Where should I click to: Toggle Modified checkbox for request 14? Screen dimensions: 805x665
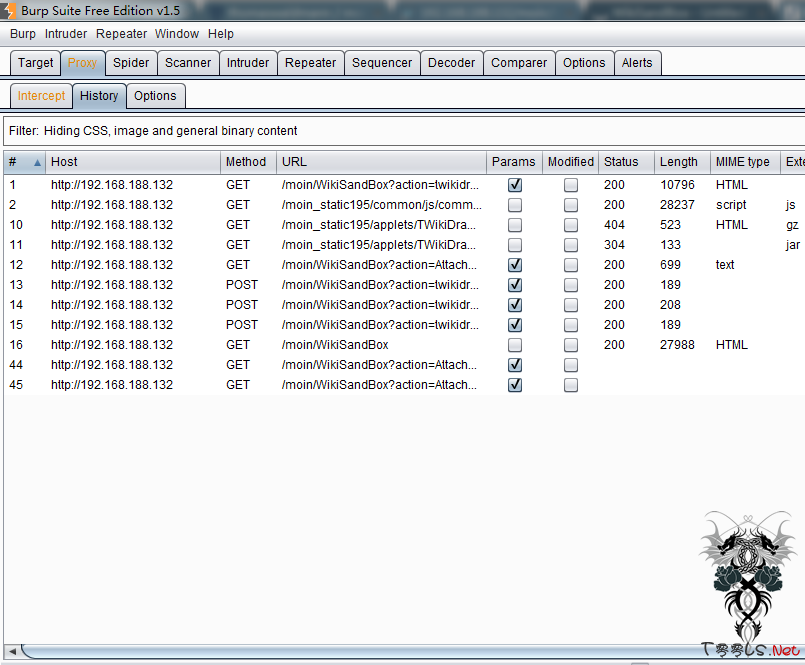(x=571, y=305)
